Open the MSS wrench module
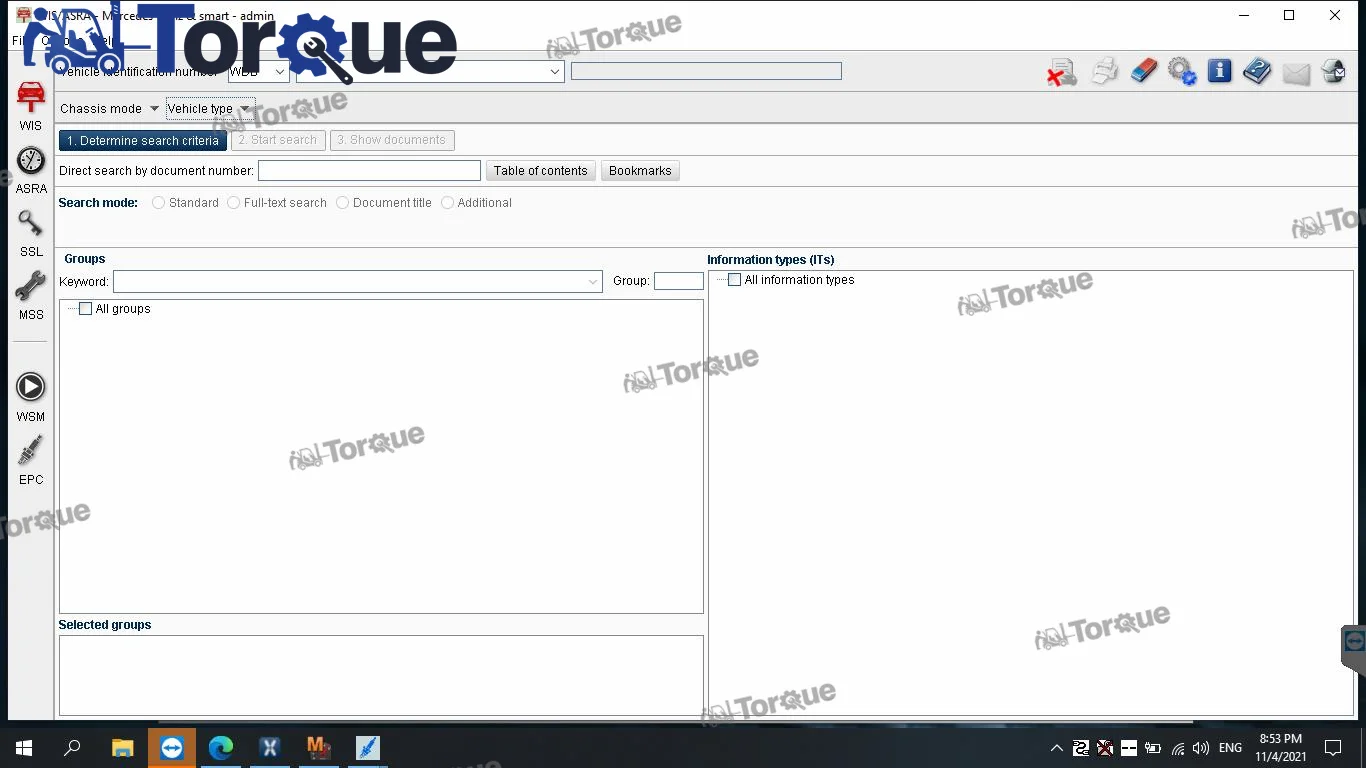 [31, 295]
